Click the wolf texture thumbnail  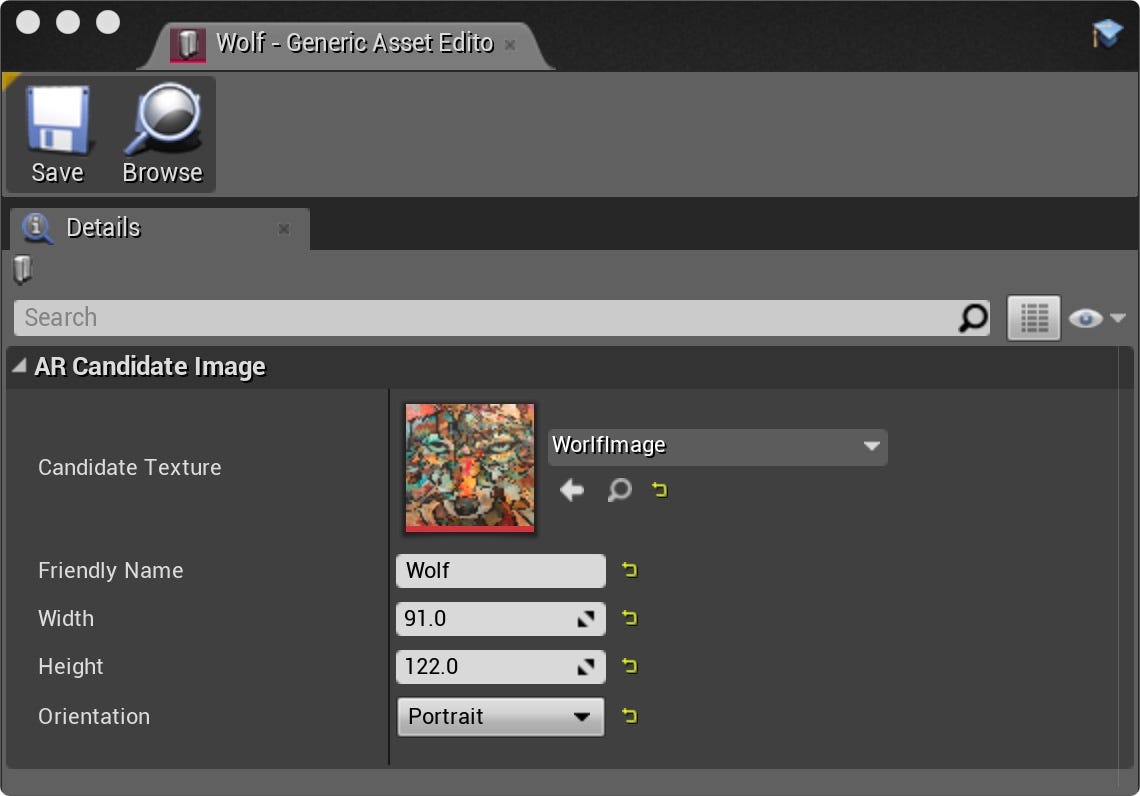point(470,467)
